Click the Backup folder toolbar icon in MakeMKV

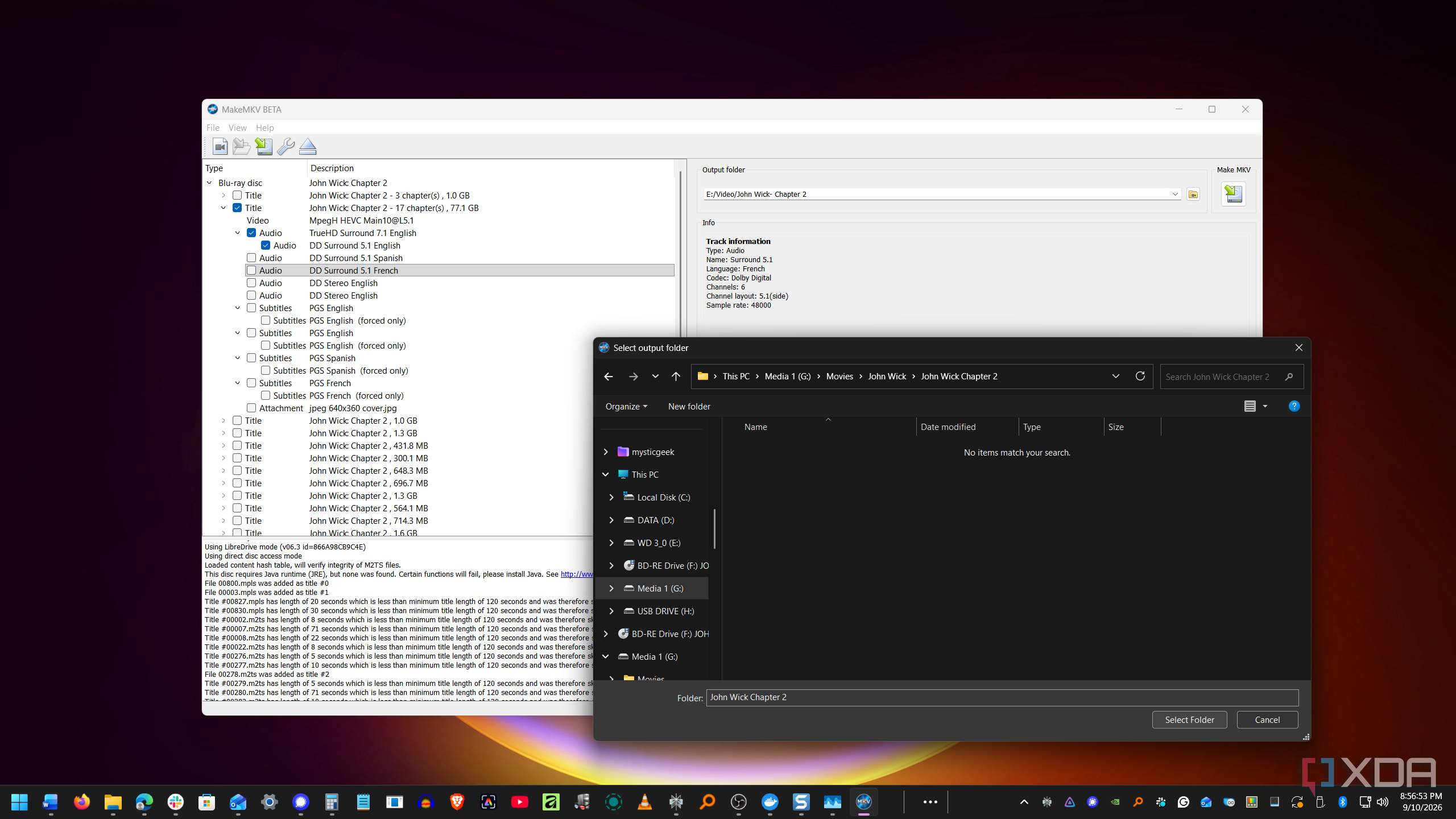coord(241,147)
